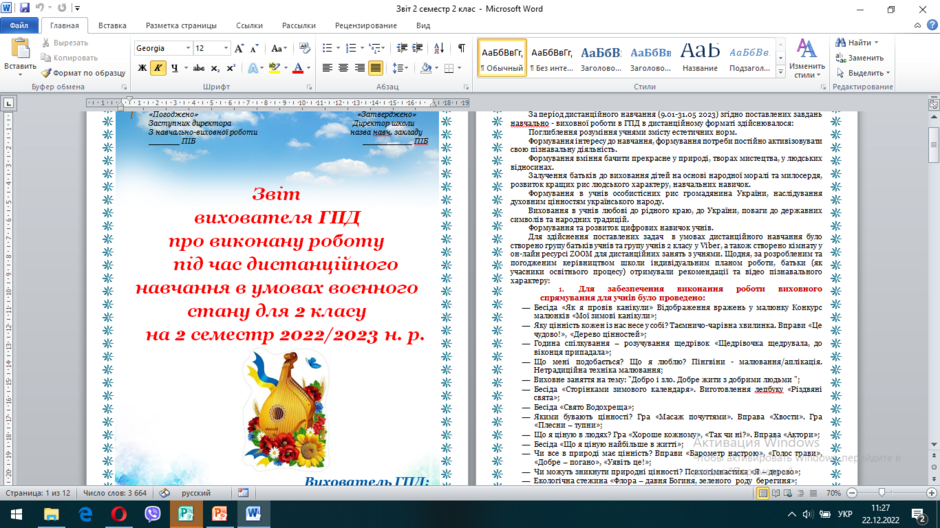Toggle print layout view button
This screenshot has height=528, width=940.
pos(763,493)
